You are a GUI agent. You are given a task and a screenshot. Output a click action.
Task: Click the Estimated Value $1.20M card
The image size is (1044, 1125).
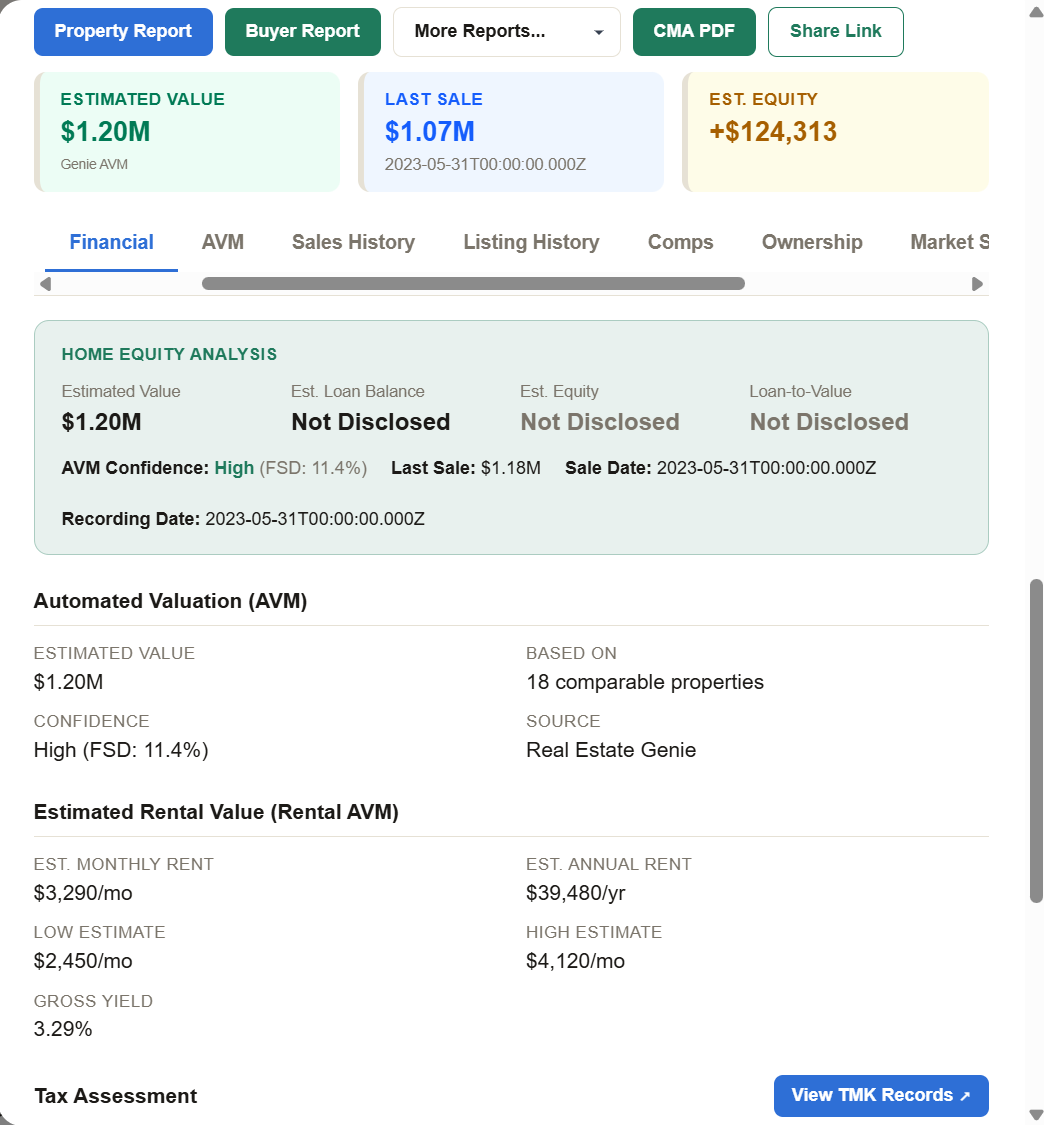(187, 132)
